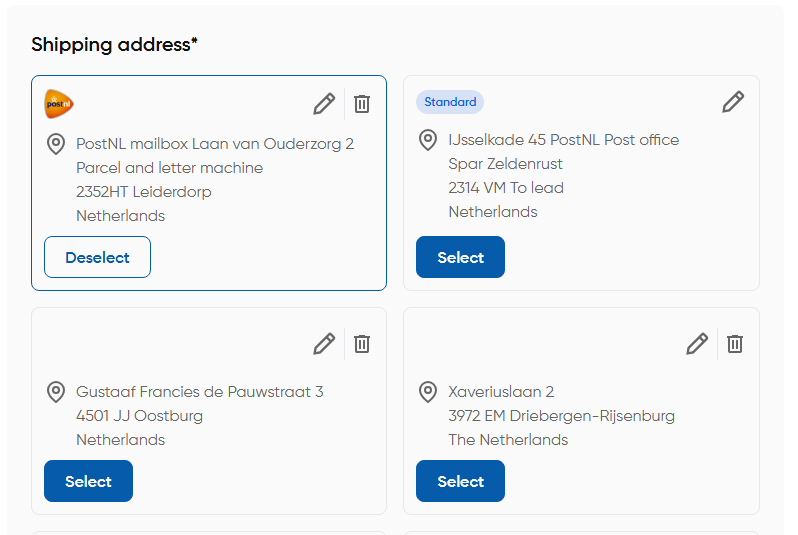The height and width of the screenshot is (535, 798).
Task: Edit the Xaveriuslaan 2 address
Action: [x=697, y=344]
